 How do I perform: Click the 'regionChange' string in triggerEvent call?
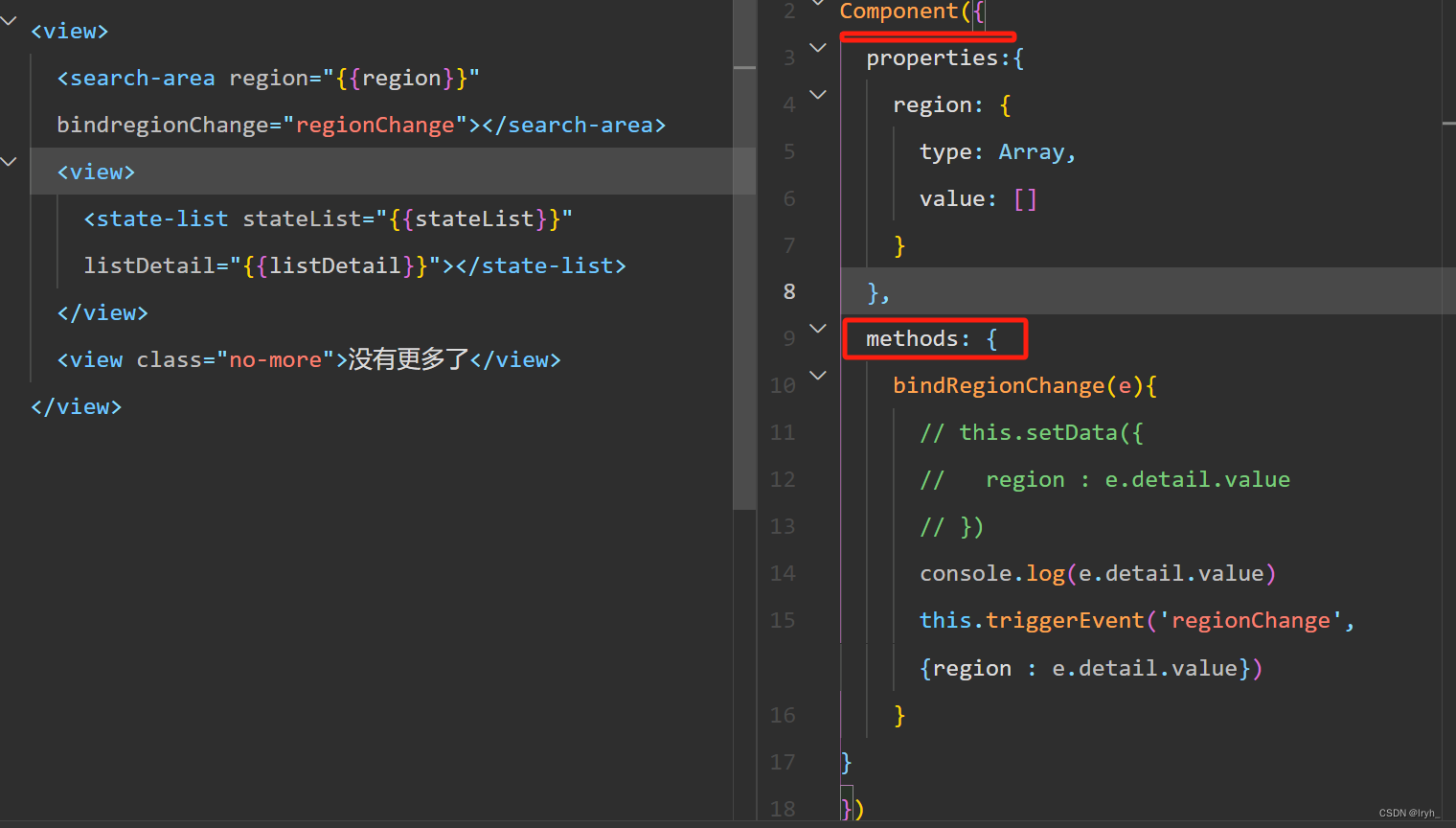tap(1251, 619)
